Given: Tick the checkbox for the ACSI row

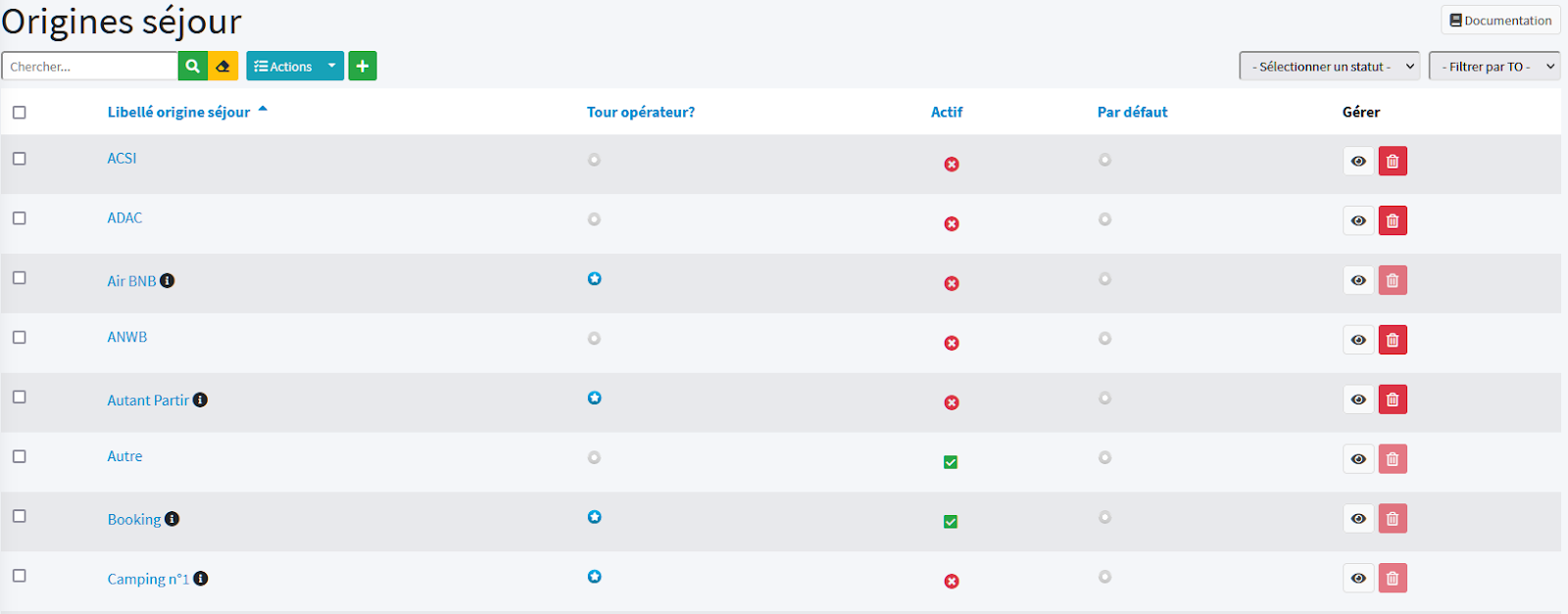Looking at the screenshot, I should pyautogui.click(x=20, y=159).
